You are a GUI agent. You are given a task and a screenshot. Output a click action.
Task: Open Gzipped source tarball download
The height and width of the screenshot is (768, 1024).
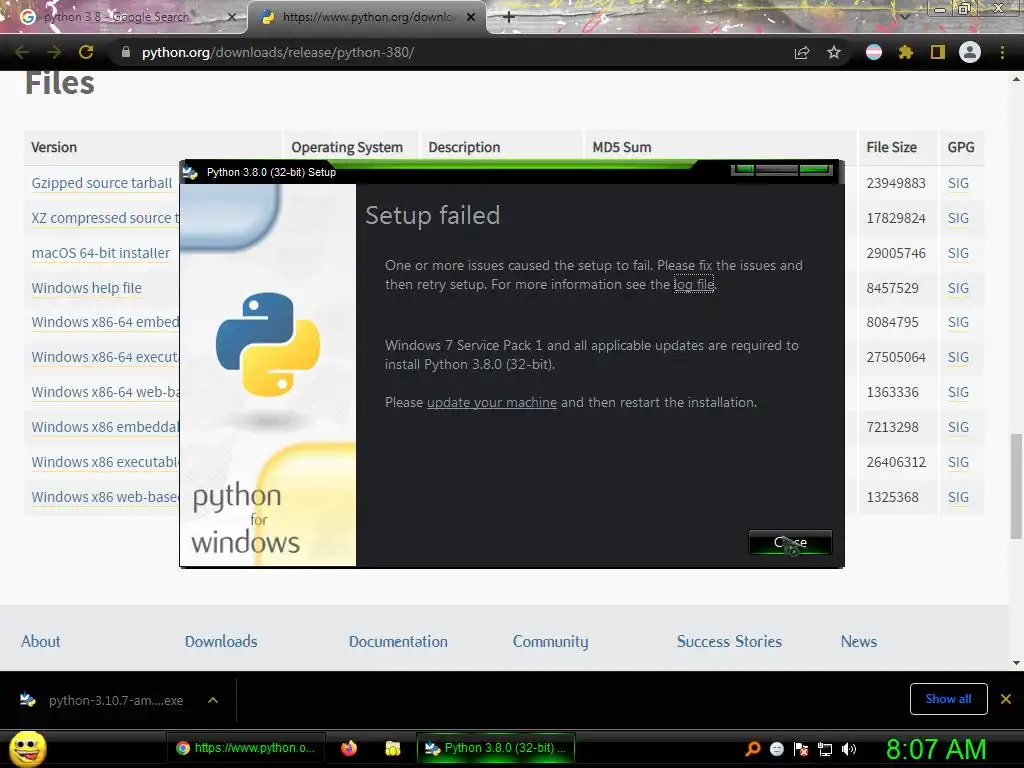coord(101,184)
